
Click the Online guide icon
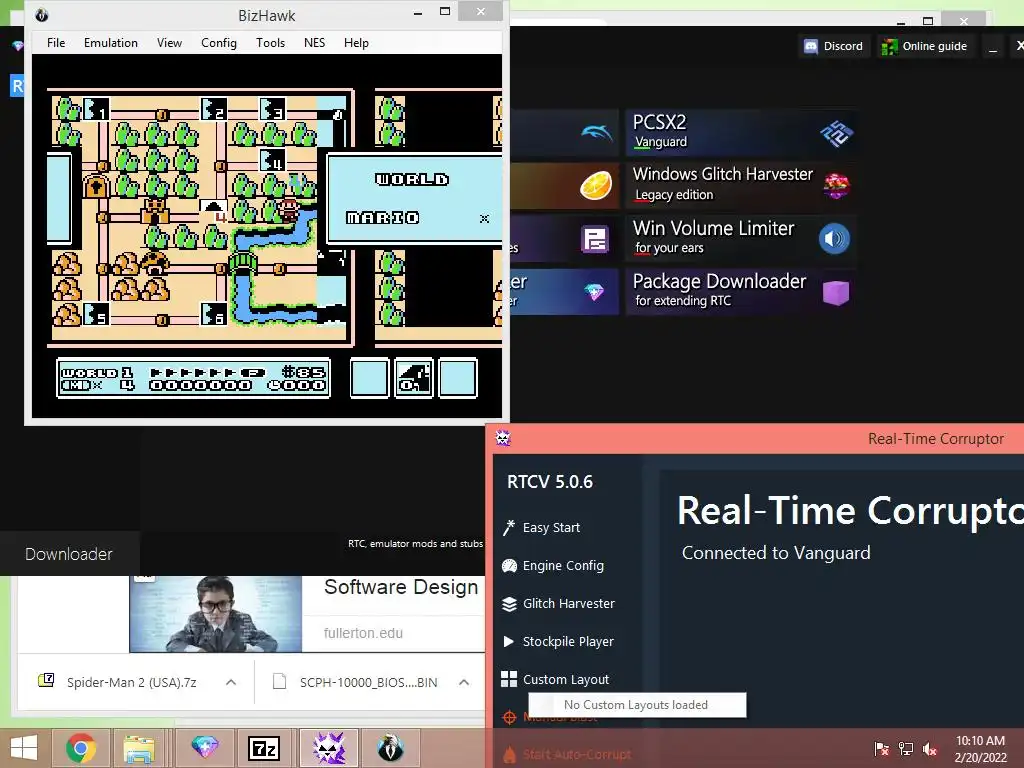(x=889, y=47)
